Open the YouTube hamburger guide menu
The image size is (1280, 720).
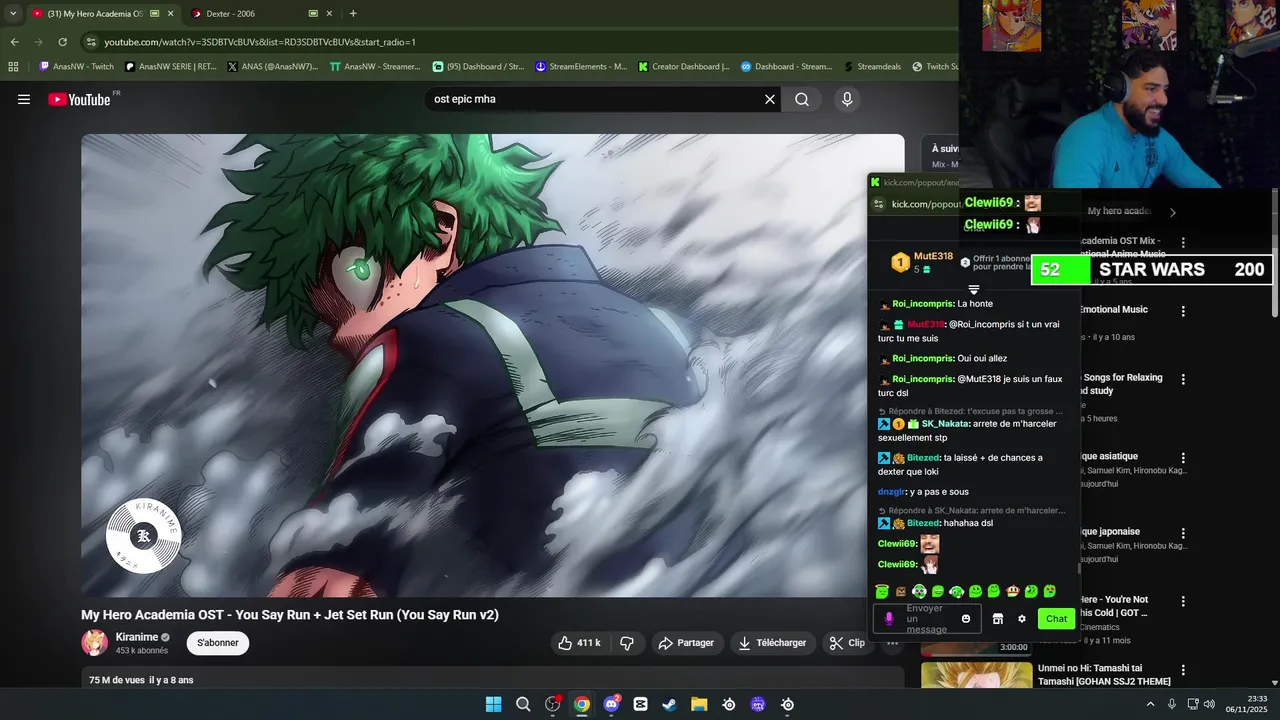point(24,99)
